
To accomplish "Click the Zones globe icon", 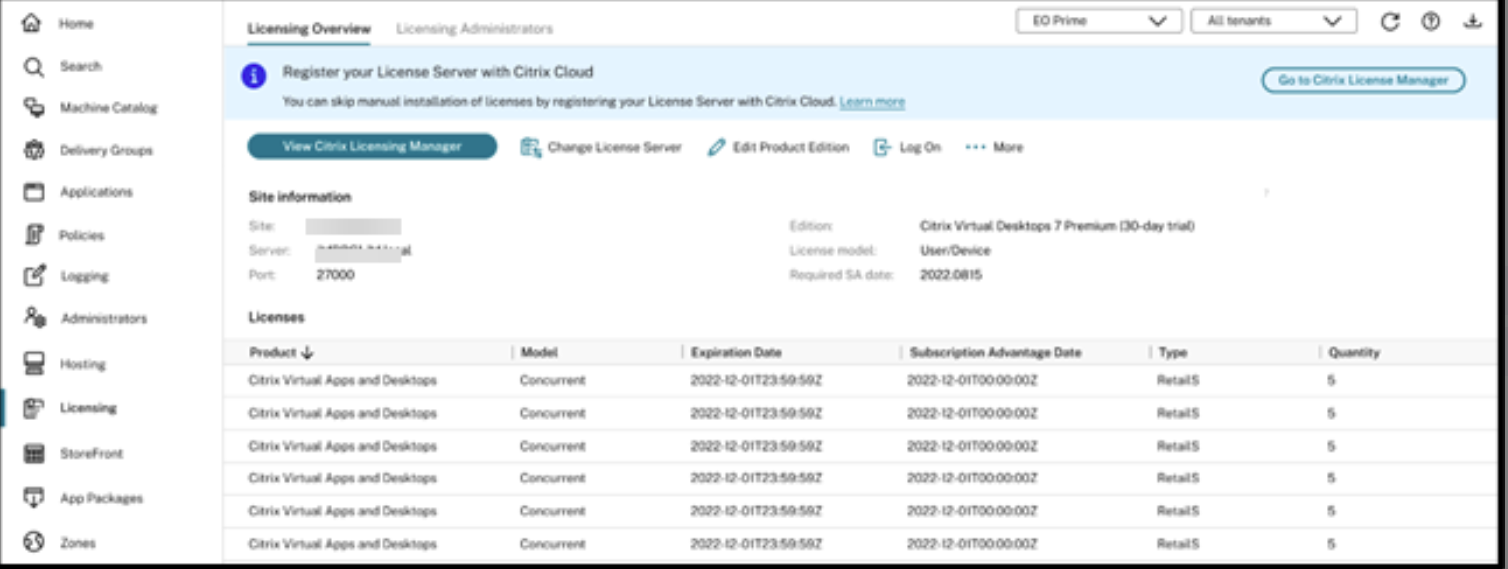I will coord(34,542).
